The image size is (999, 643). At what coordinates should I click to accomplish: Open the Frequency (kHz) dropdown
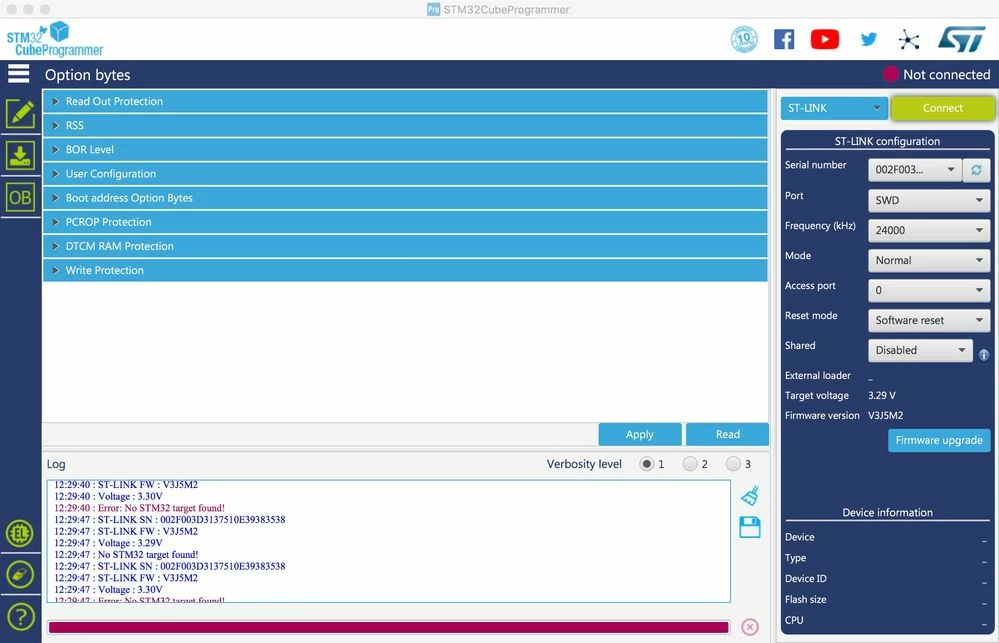point(929,230)
